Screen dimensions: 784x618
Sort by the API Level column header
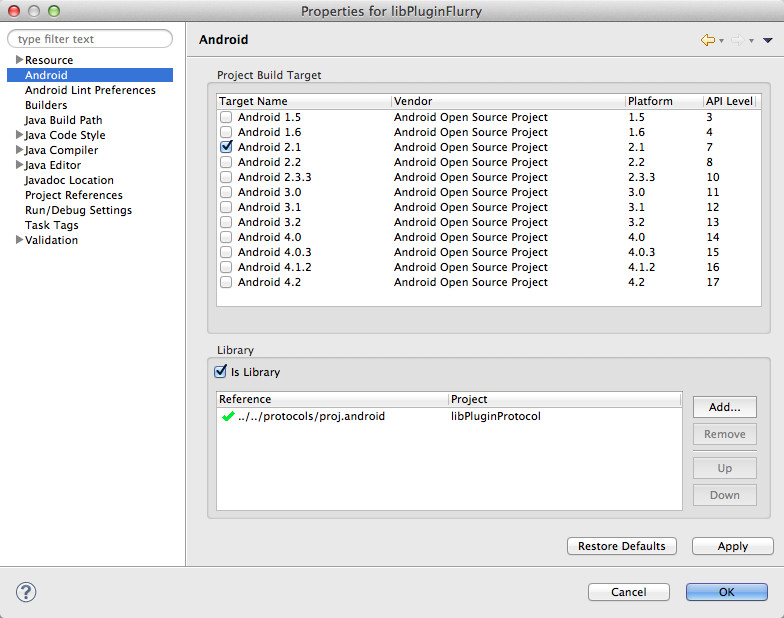click(x=729, y=101)
